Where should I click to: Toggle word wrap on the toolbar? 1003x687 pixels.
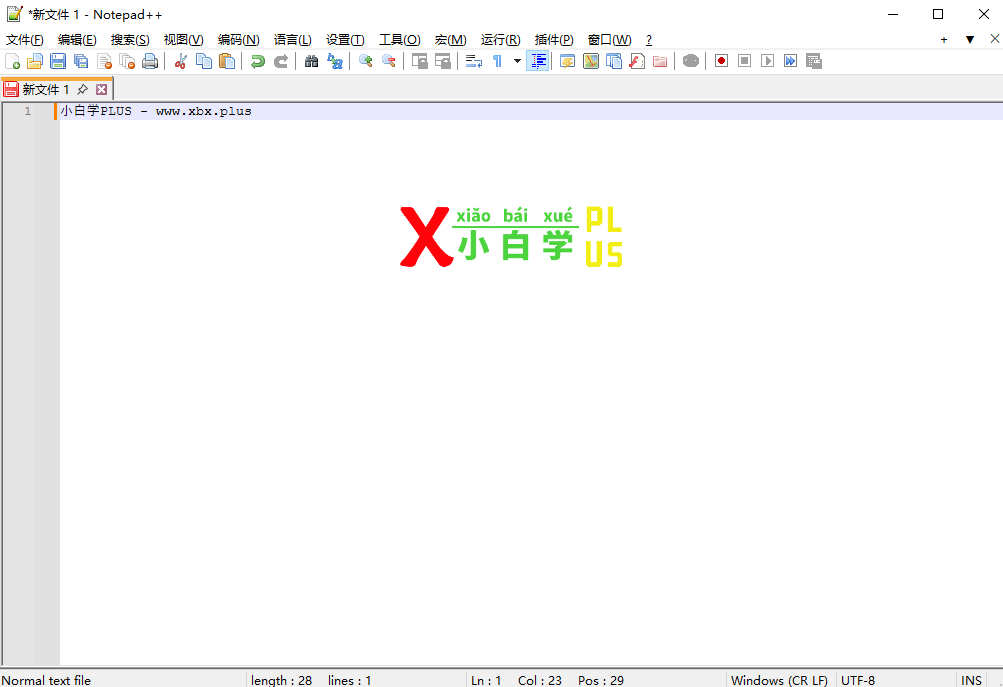coord(472,60)
